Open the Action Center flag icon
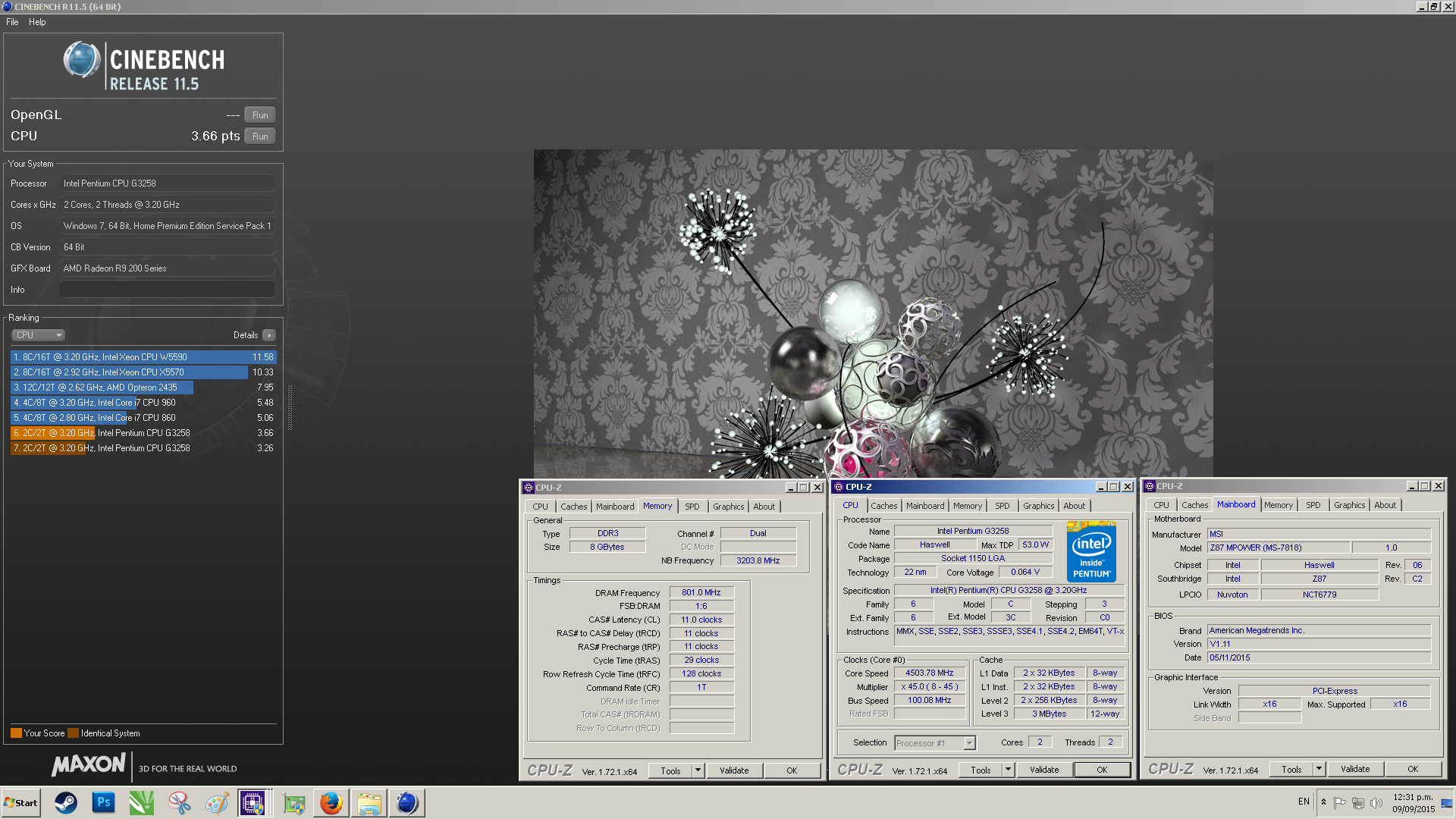The height and width of the screenshot is (819, 1456). pos(1340,802)
